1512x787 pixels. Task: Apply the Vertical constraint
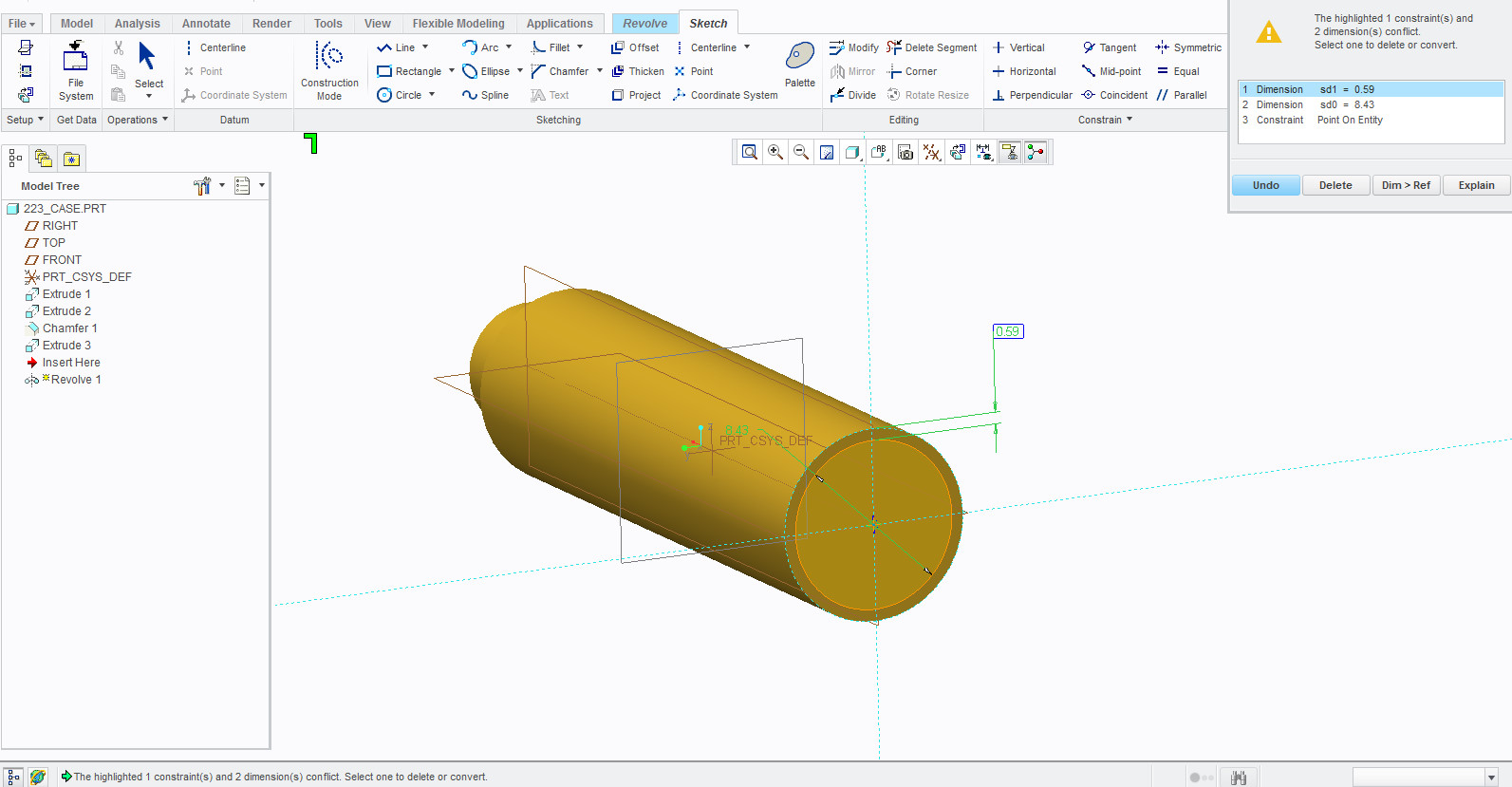1018,47
